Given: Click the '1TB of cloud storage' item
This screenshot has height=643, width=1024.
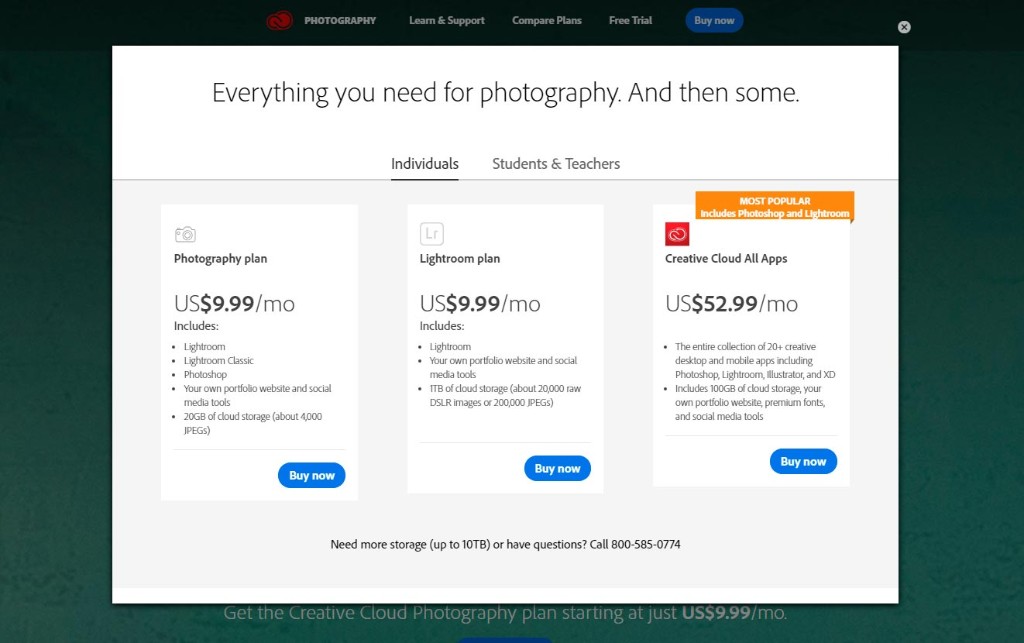Looking at the screenshot, I should click(505, 396).
